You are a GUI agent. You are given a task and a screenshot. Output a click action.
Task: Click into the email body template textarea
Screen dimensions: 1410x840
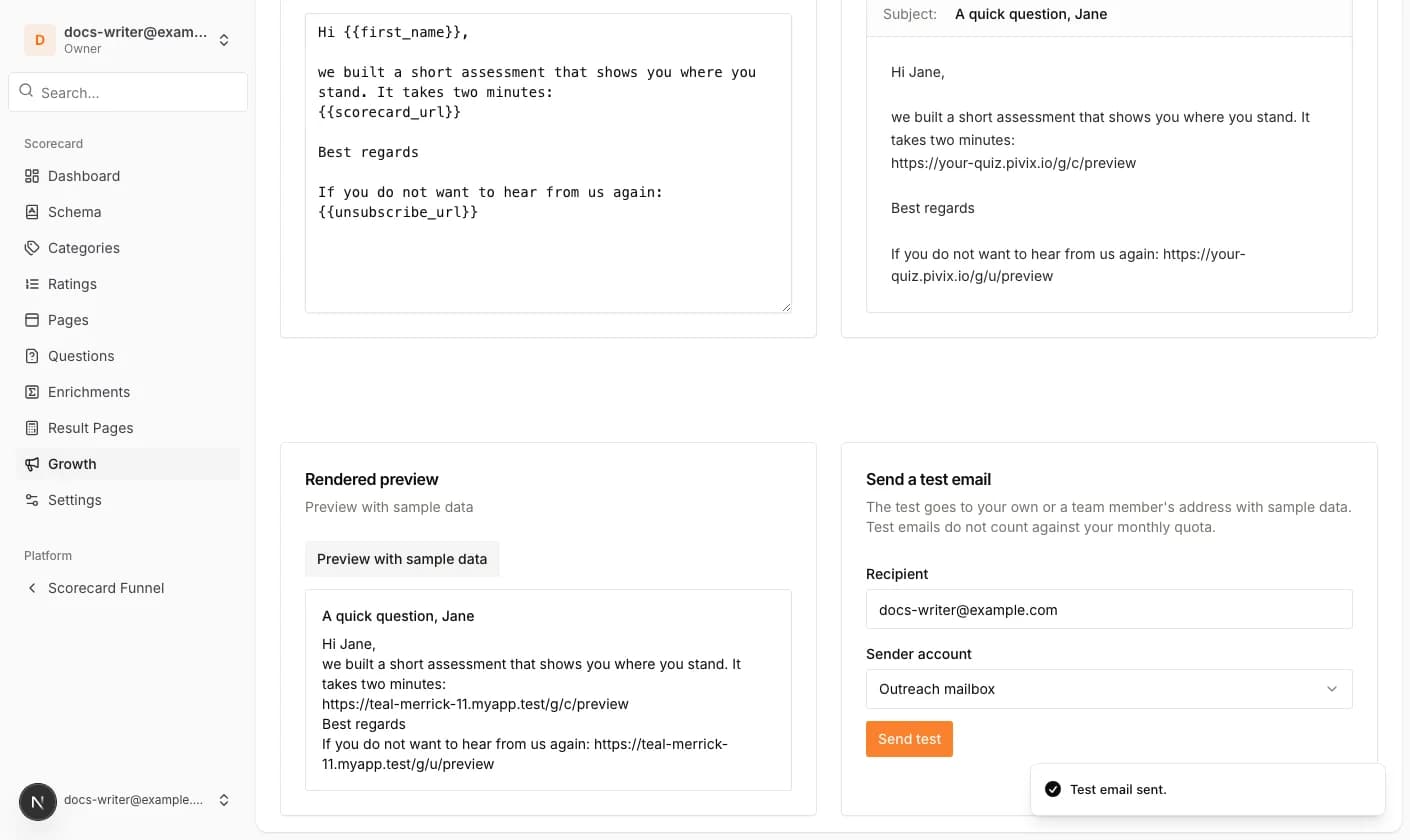[x=548, y=163]
